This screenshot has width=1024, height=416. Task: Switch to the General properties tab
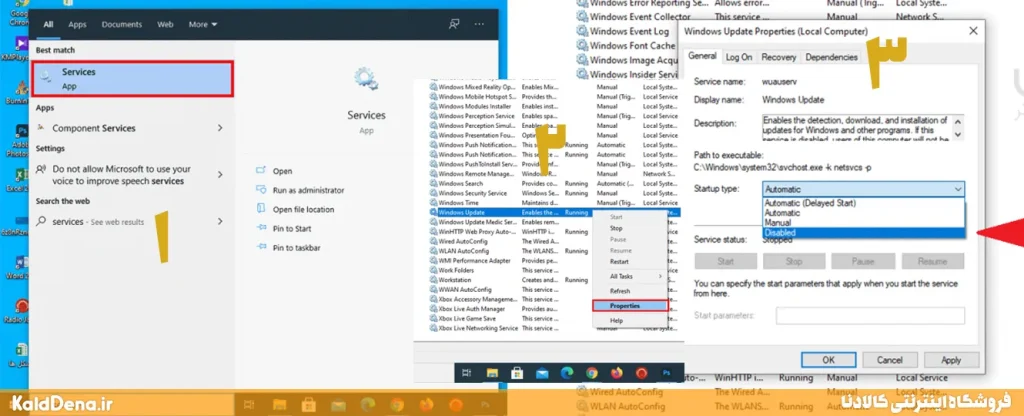702,56
